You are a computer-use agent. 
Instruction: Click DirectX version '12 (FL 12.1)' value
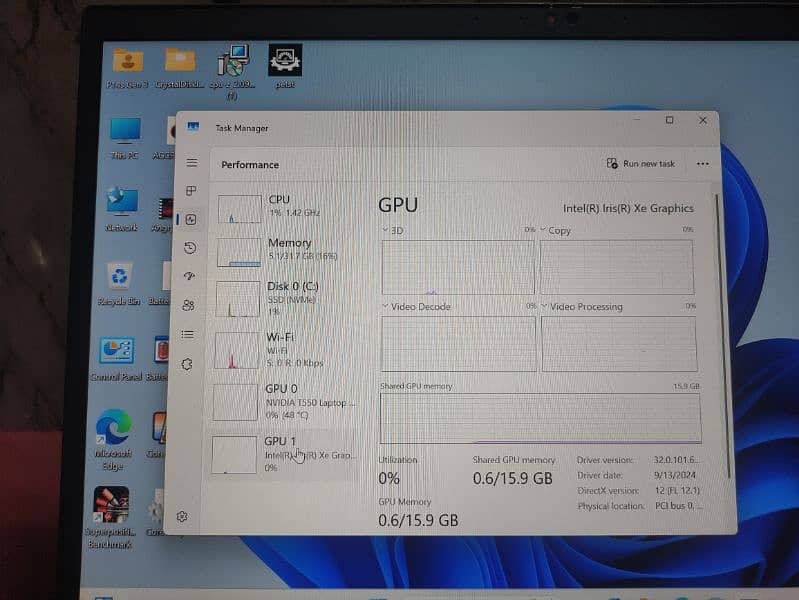coord(677,490)
